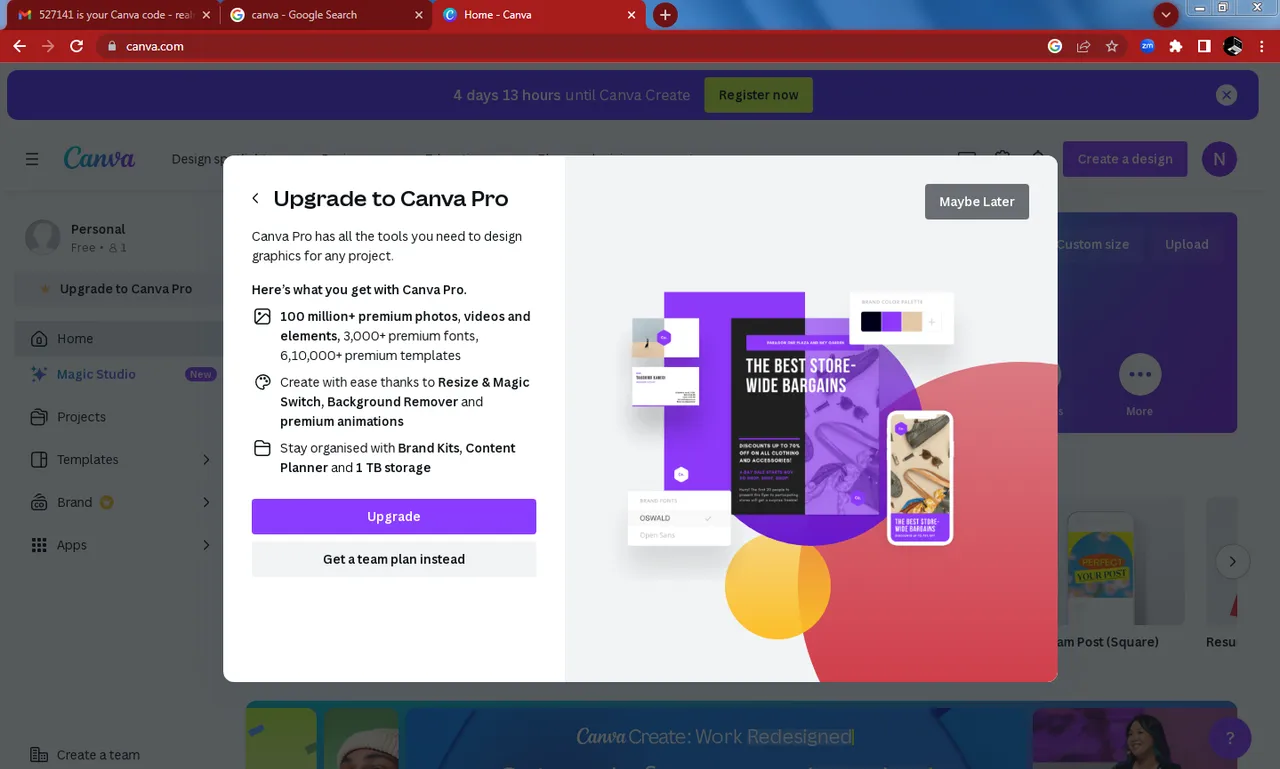This screenshot has width=1280, height=769.
Task: Close the Home - Canva tab
Action: (631, 15)
